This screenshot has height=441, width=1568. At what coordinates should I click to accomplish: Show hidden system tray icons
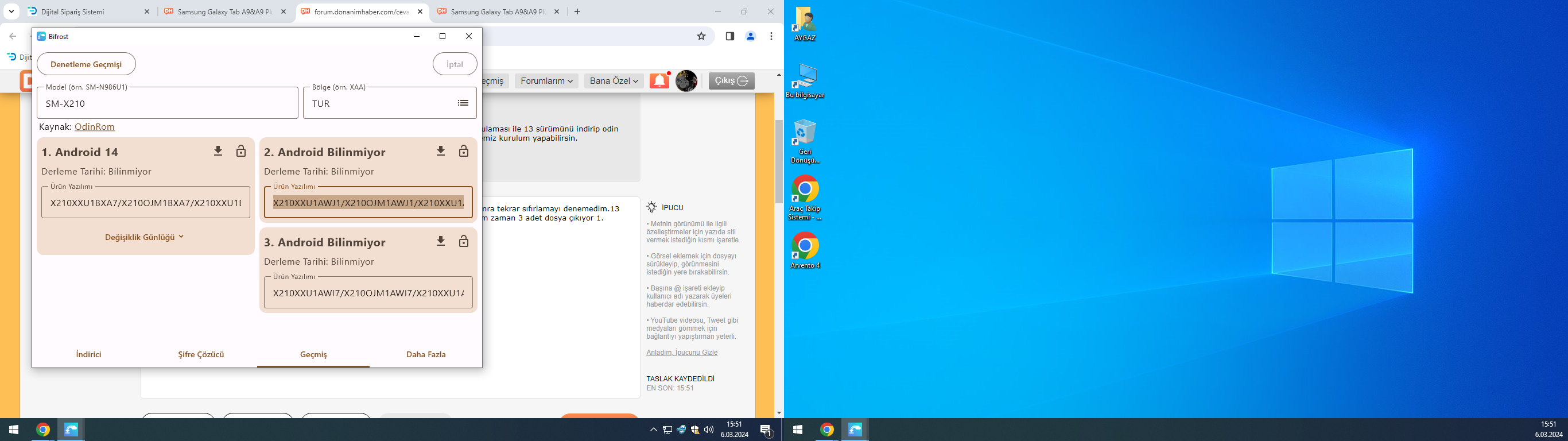653,430
